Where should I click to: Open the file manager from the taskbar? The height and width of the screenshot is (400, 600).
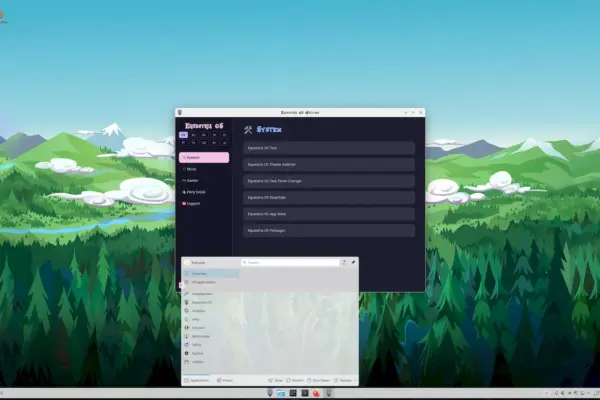tap(281, 393)
